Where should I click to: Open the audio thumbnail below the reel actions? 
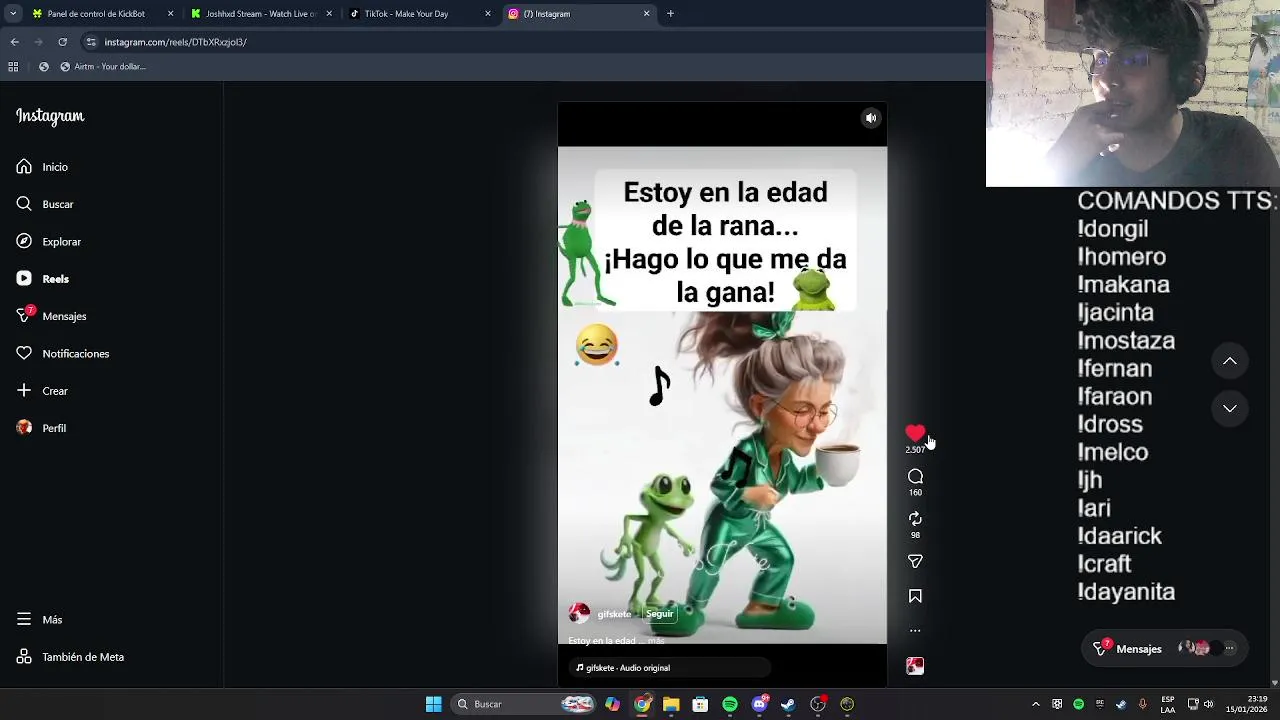point(915,666)
